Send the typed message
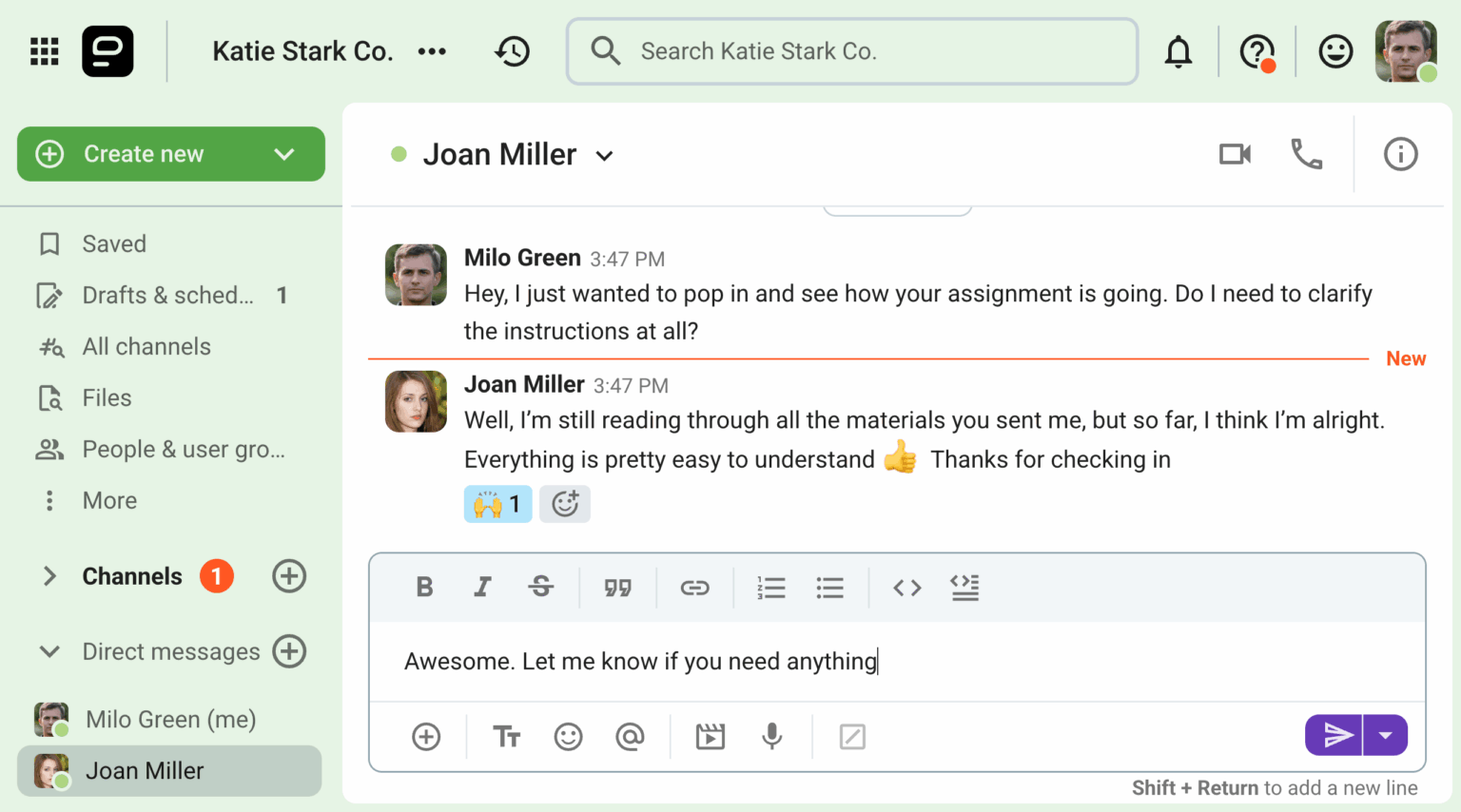 (1335, 735)
